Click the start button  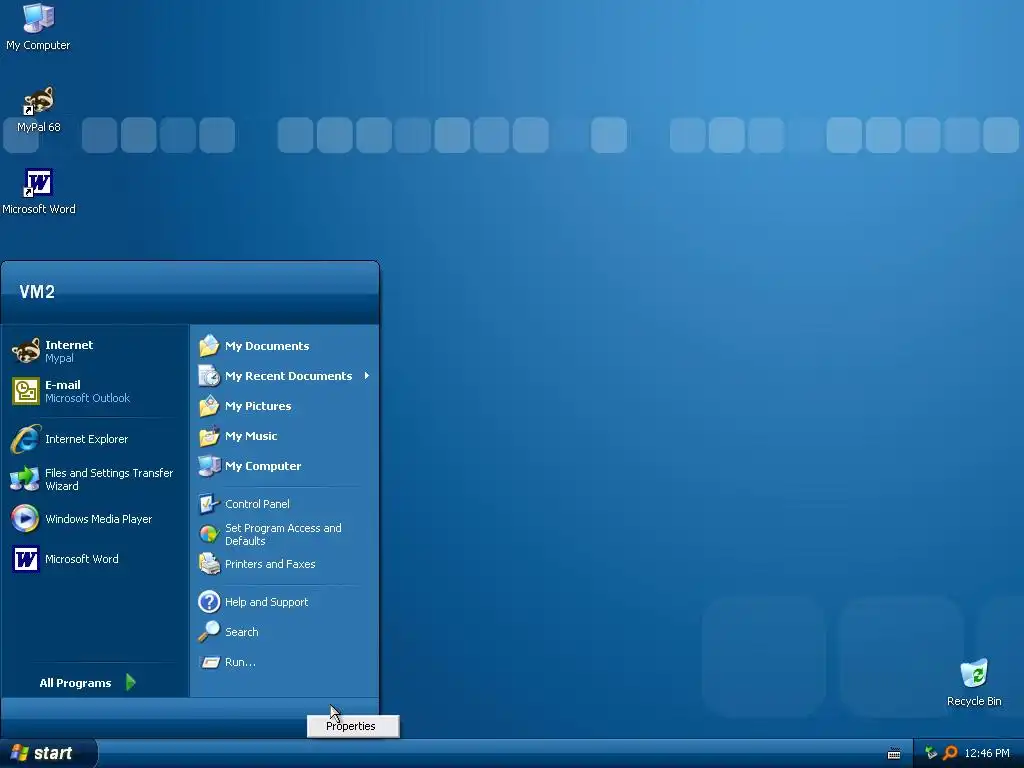click(x=49, y=753)
